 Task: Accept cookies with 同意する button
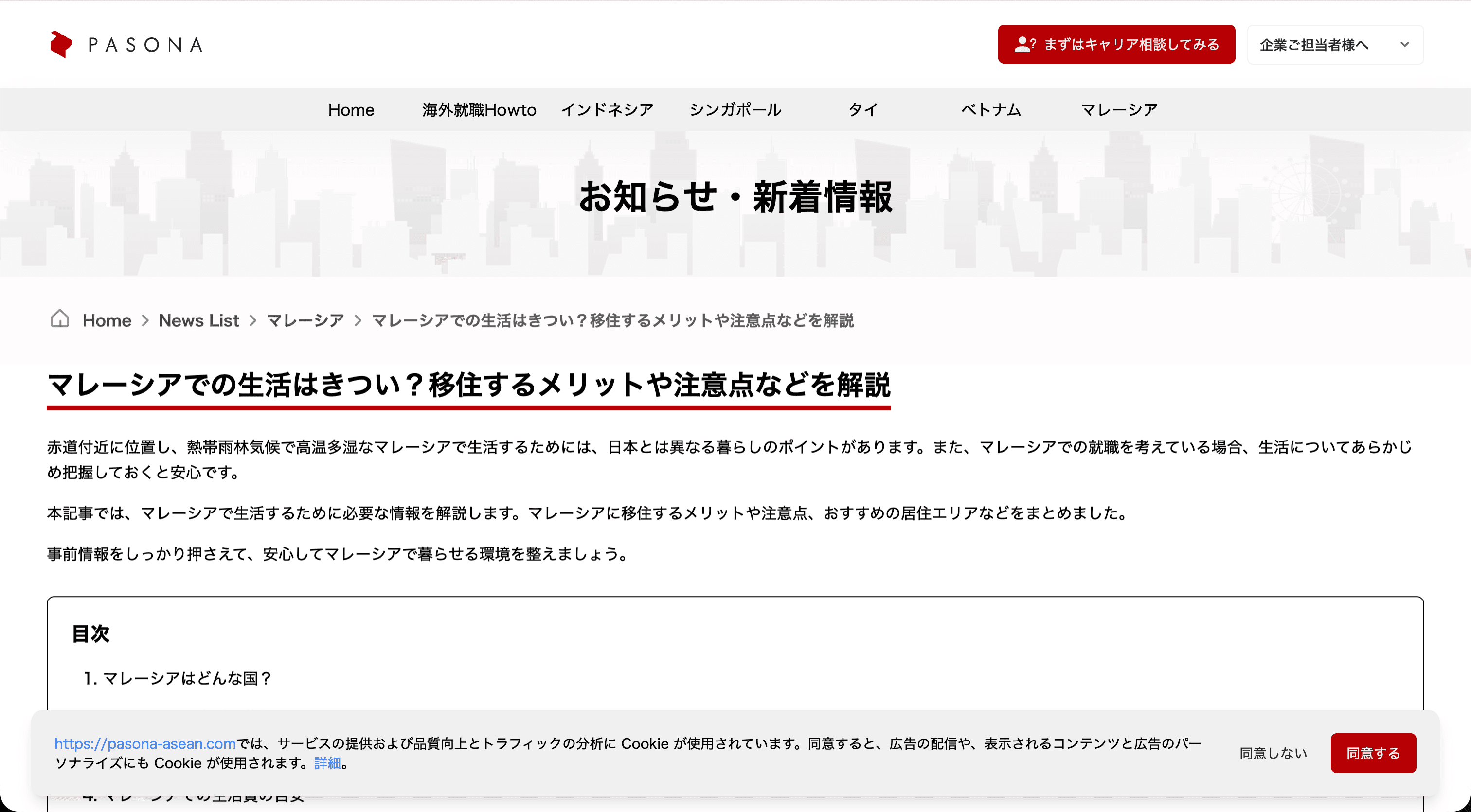pyautogui.click(x=1373, y=753)
